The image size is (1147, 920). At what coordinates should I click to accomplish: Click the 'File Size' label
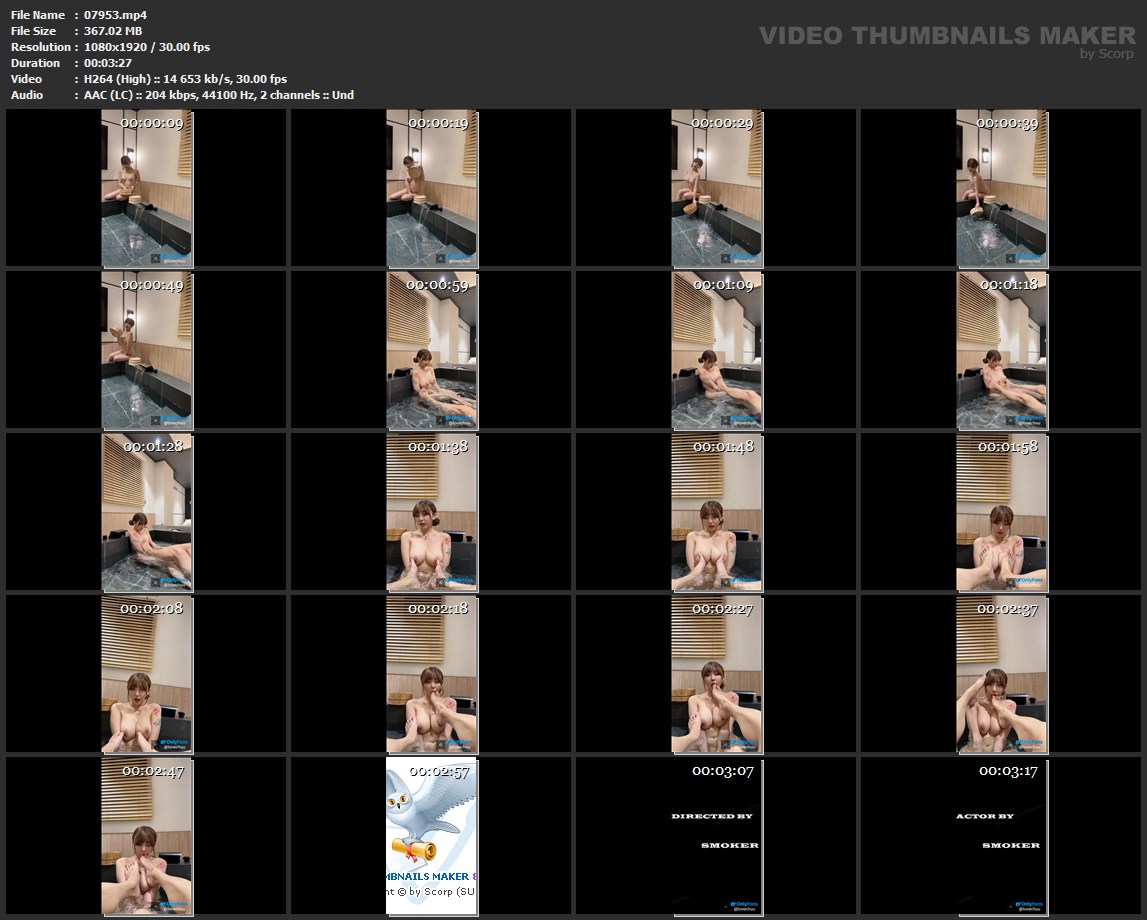33,31
